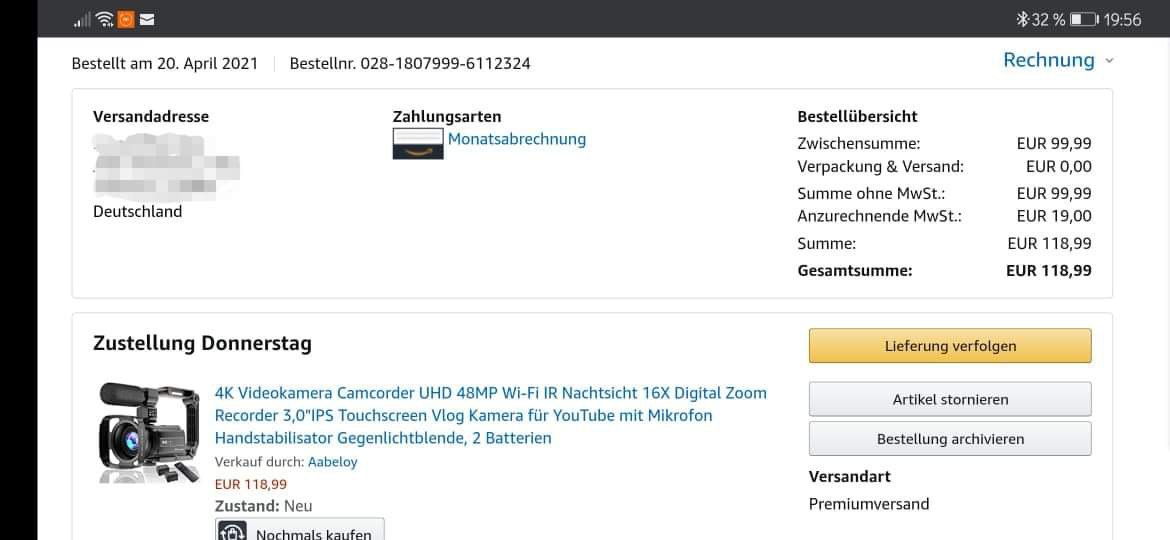Click the camcorder product thumbnail
Screen dimensions: 1170x540
[148, 433]
